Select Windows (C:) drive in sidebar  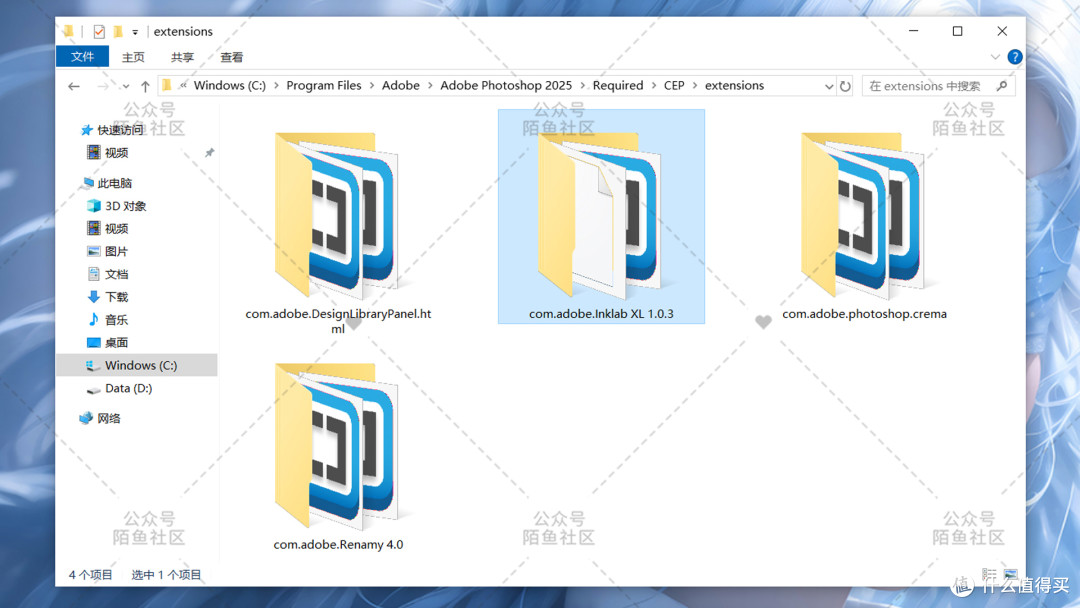(x=136, y=365)
